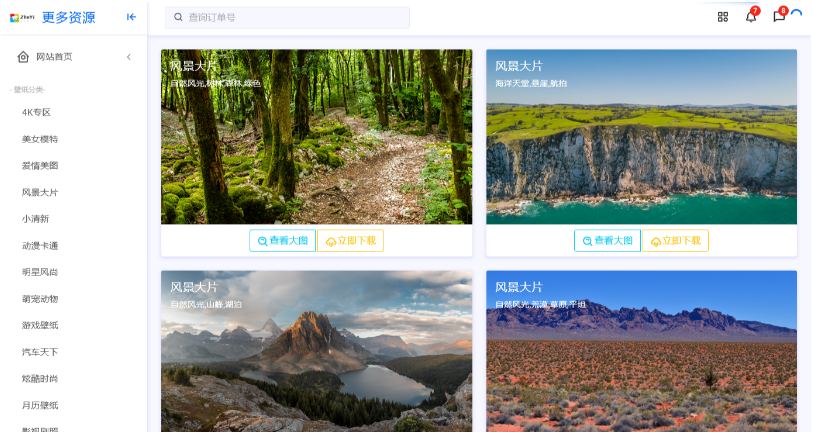The image size is (813, 432).
Task: Select 风景大片 in the sidebar
Action: point(40,192)
